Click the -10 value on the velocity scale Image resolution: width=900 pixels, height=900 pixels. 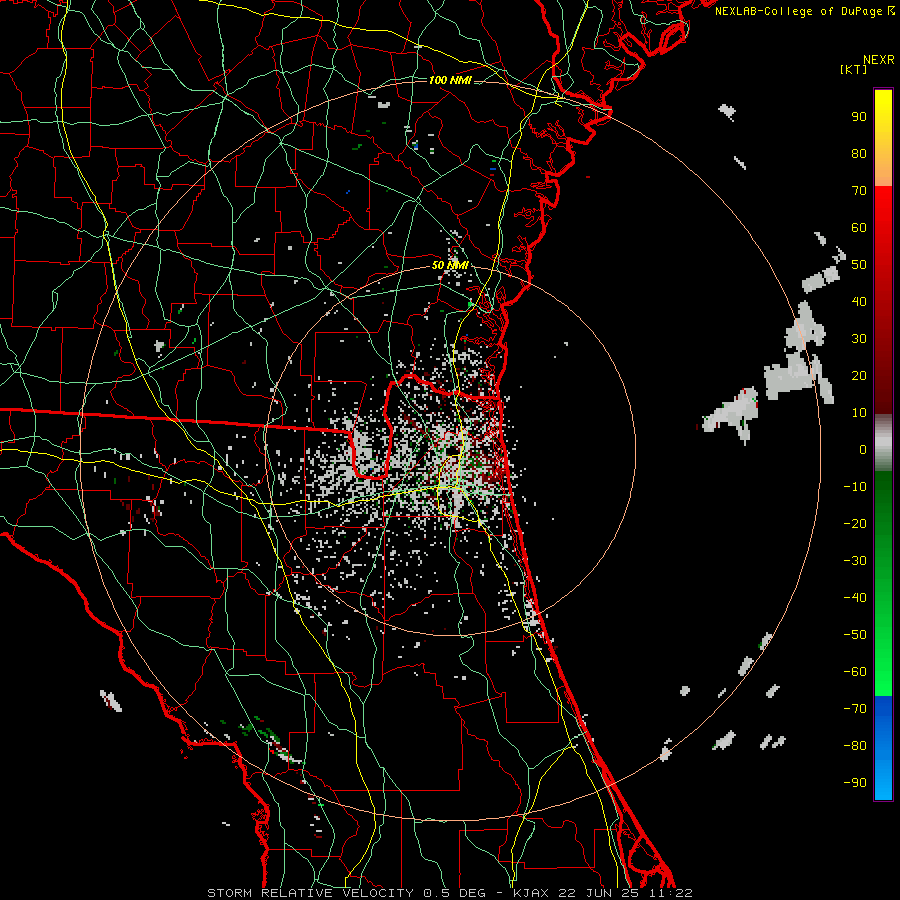coord(855,487)
